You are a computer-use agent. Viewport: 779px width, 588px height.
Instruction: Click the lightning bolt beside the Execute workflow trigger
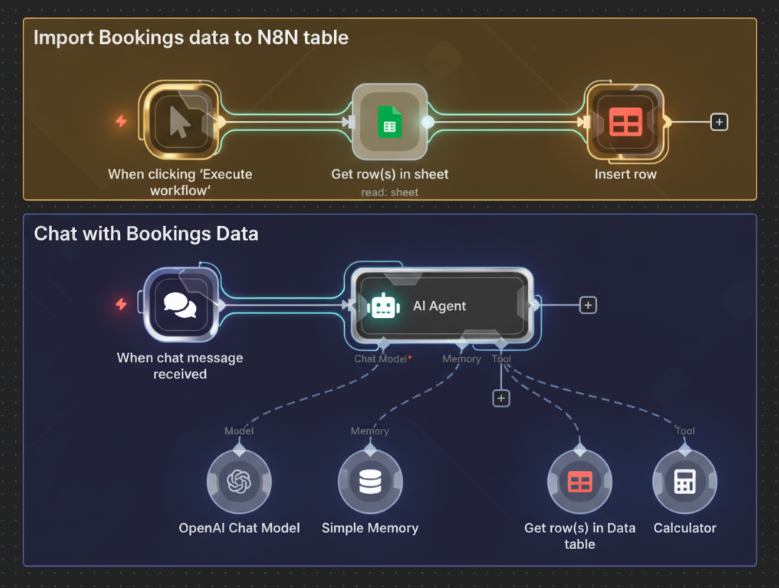point(121,122)
